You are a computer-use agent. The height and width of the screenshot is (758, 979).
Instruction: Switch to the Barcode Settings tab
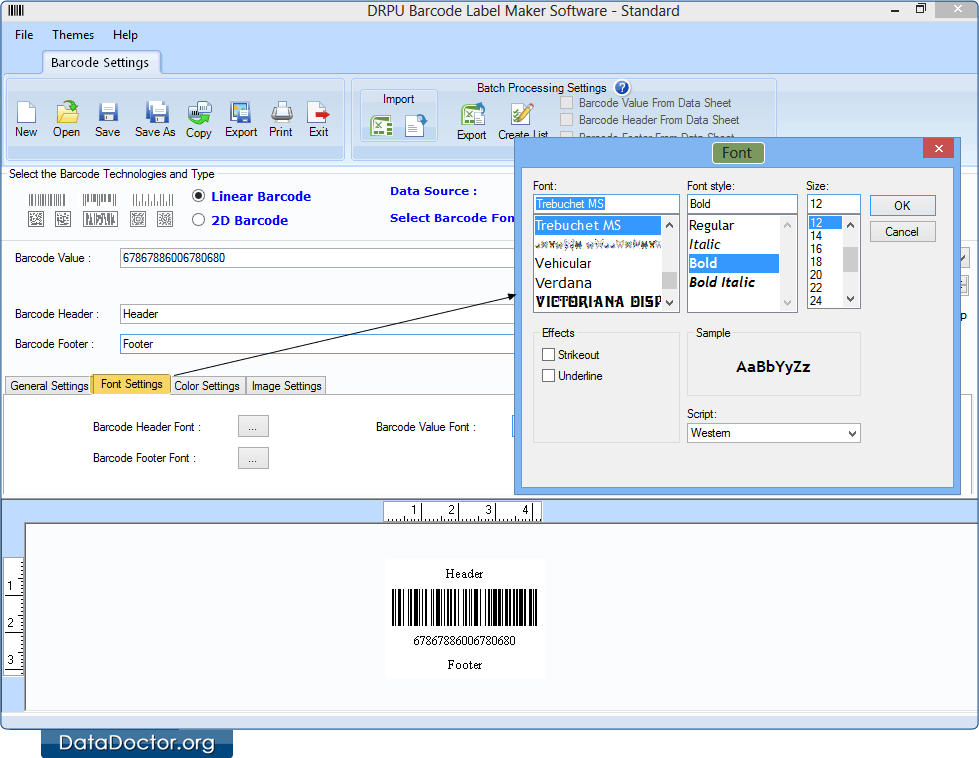(x=100, y=62)
